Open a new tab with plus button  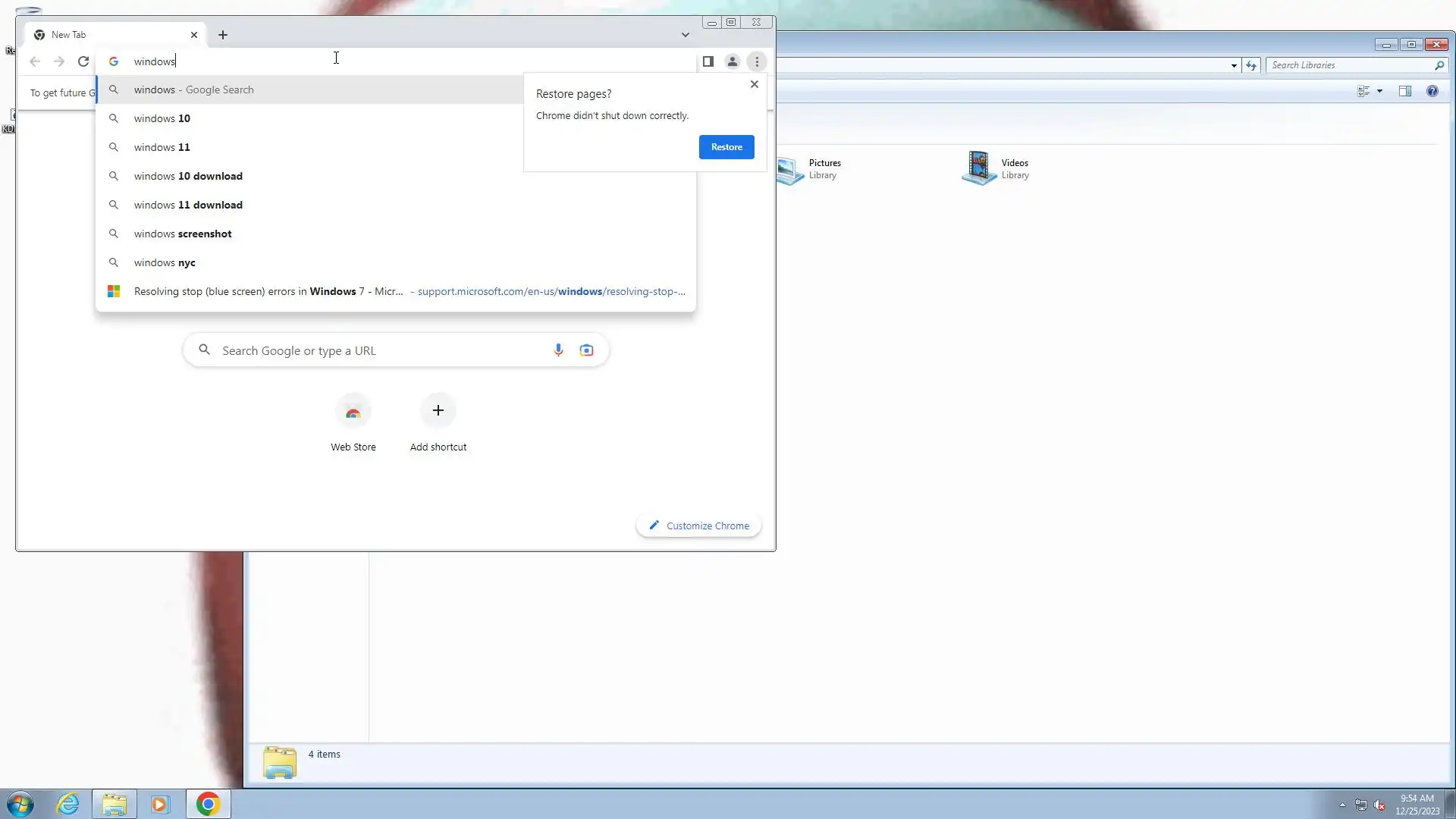(x=223, y=35)
